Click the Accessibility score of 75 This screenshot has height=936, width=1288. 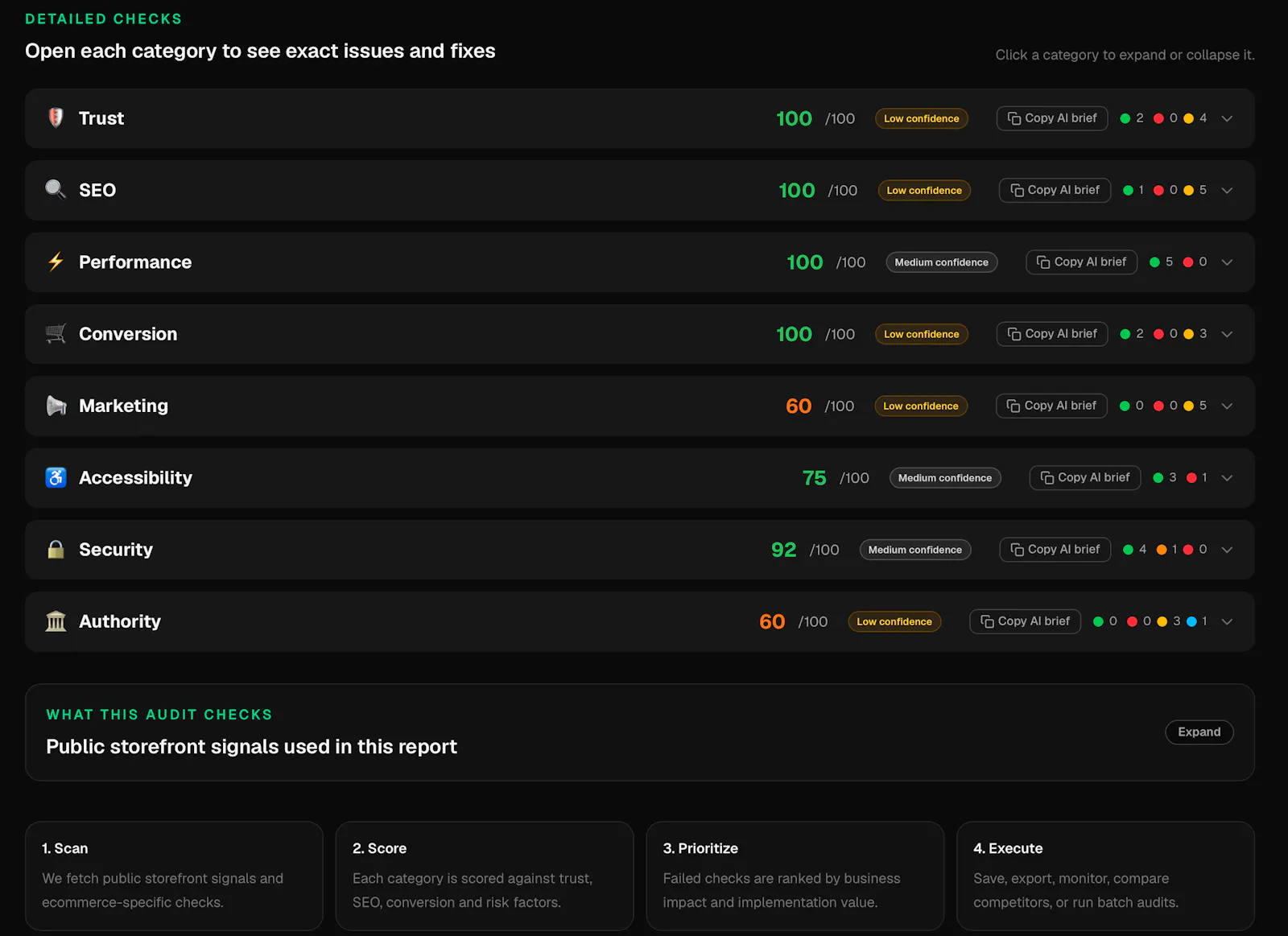[814, 478]
